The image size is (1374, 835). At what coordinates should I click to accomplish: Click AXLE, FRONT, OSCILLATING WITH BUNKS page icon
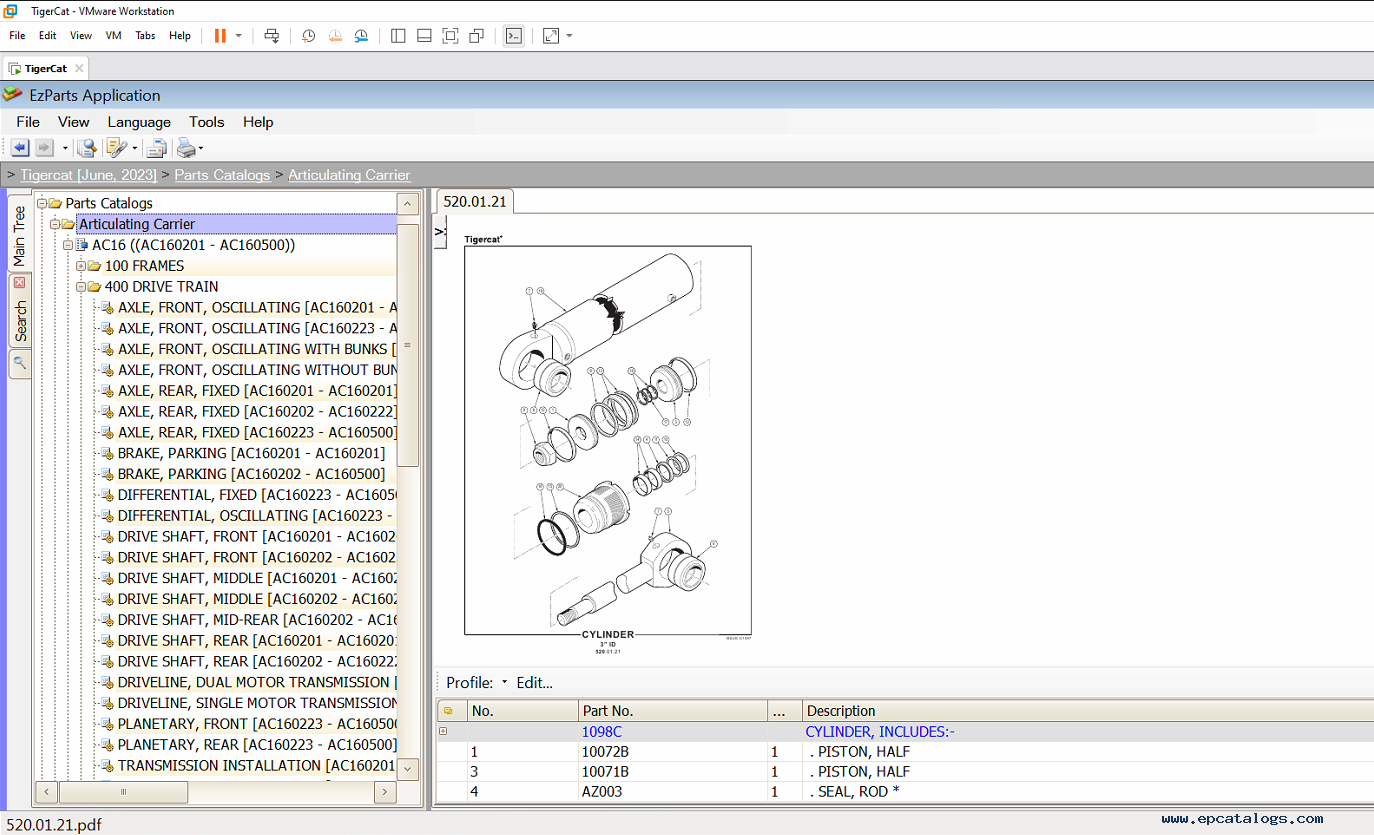click(107, 349)
